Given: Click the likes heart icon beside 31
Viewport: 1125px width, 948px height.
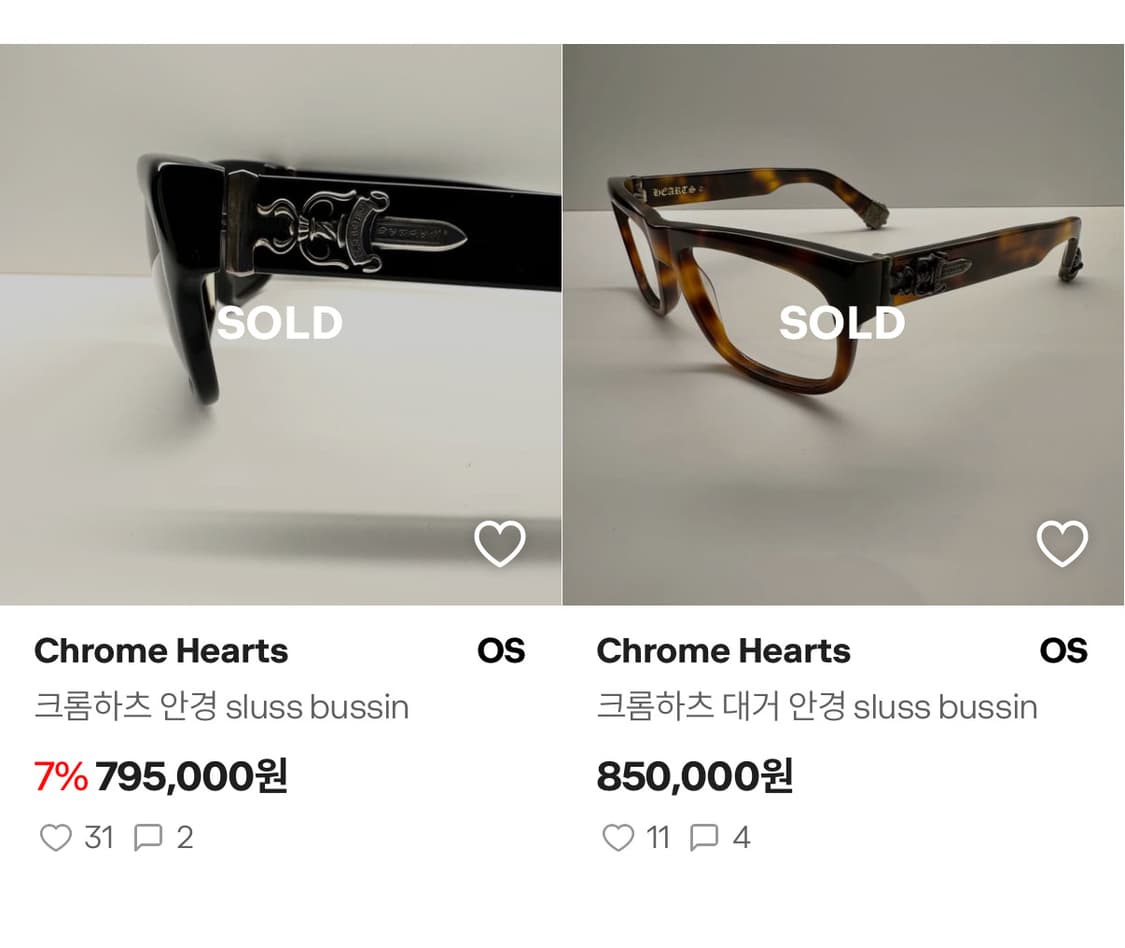Looking at the screenshot, I should pos(55,837).
